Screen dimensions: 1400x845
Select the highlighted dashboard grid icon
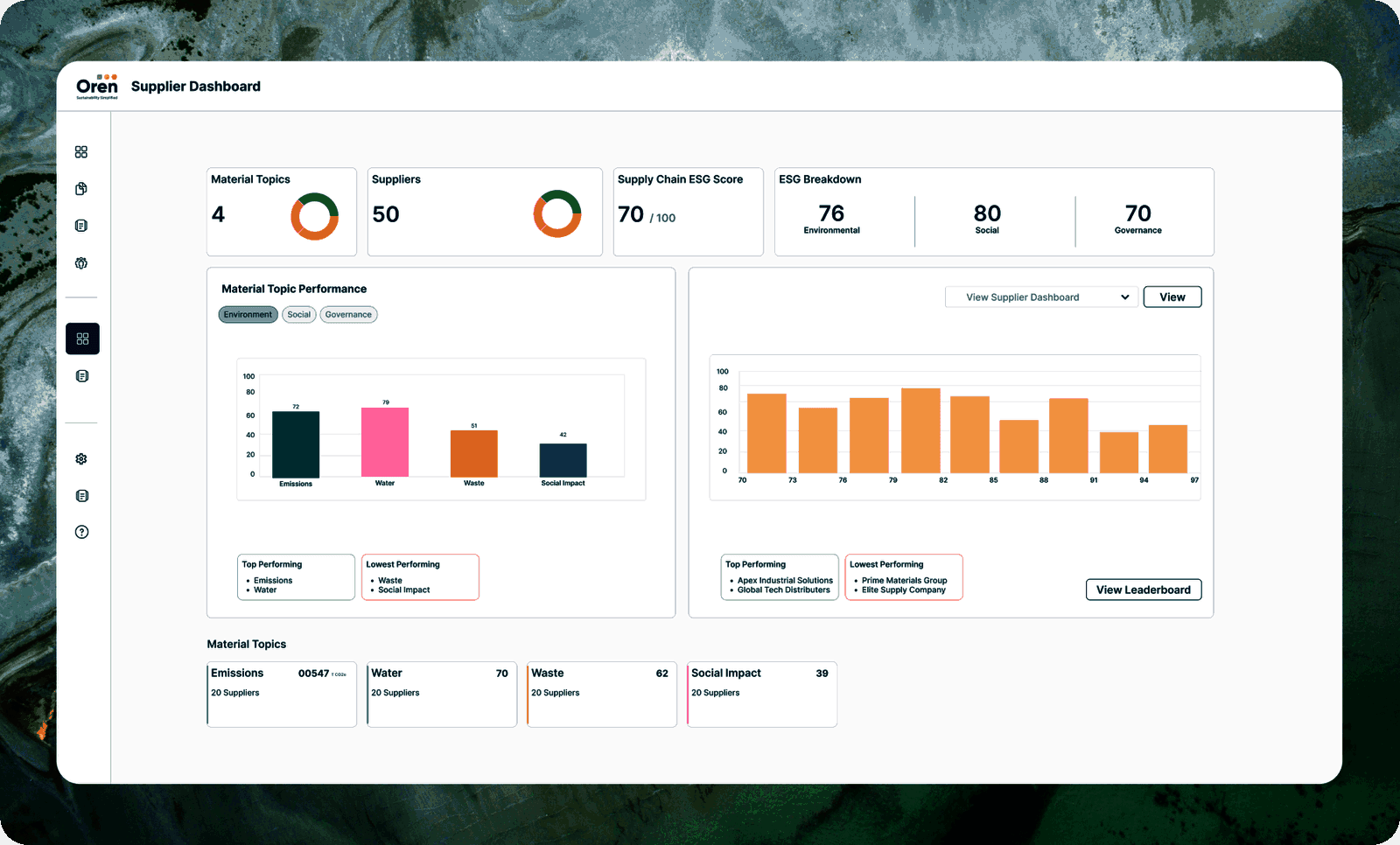[x=82, y=339]
